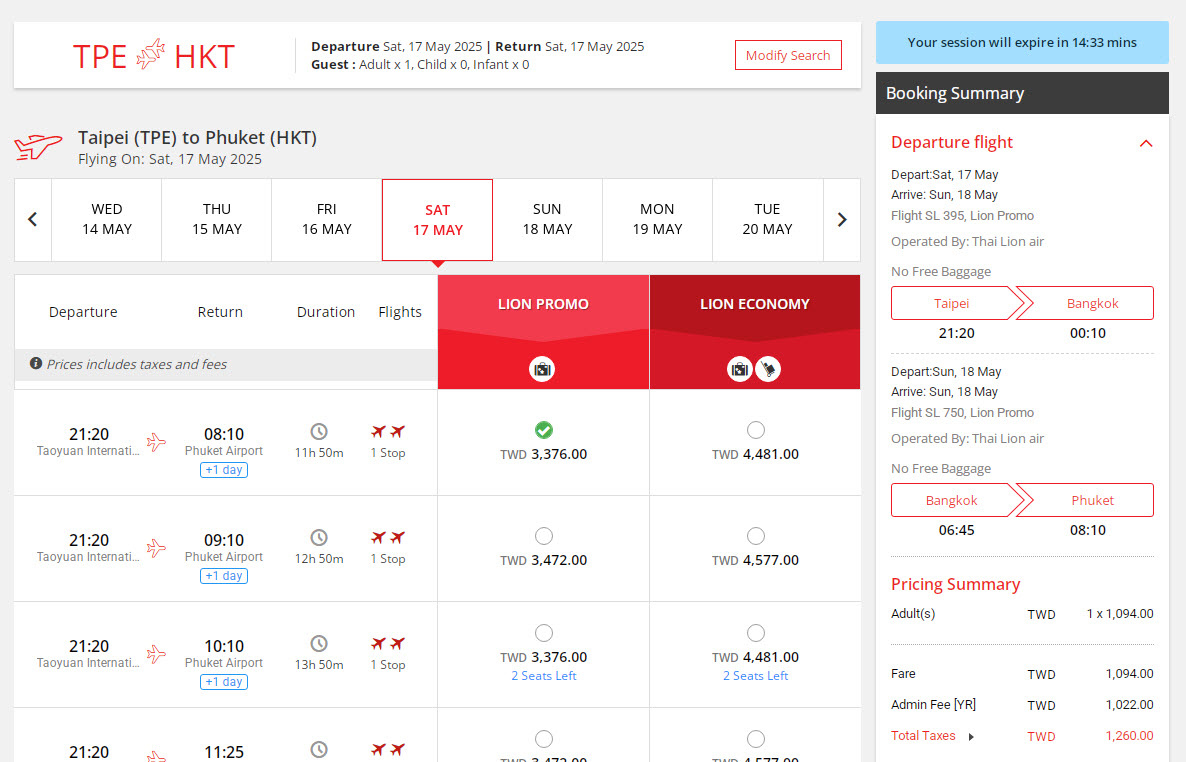This screenshot has width=1186, height=762.
Task: Click the +1 day badge under 09:10
Action: (x=224, y=576)
